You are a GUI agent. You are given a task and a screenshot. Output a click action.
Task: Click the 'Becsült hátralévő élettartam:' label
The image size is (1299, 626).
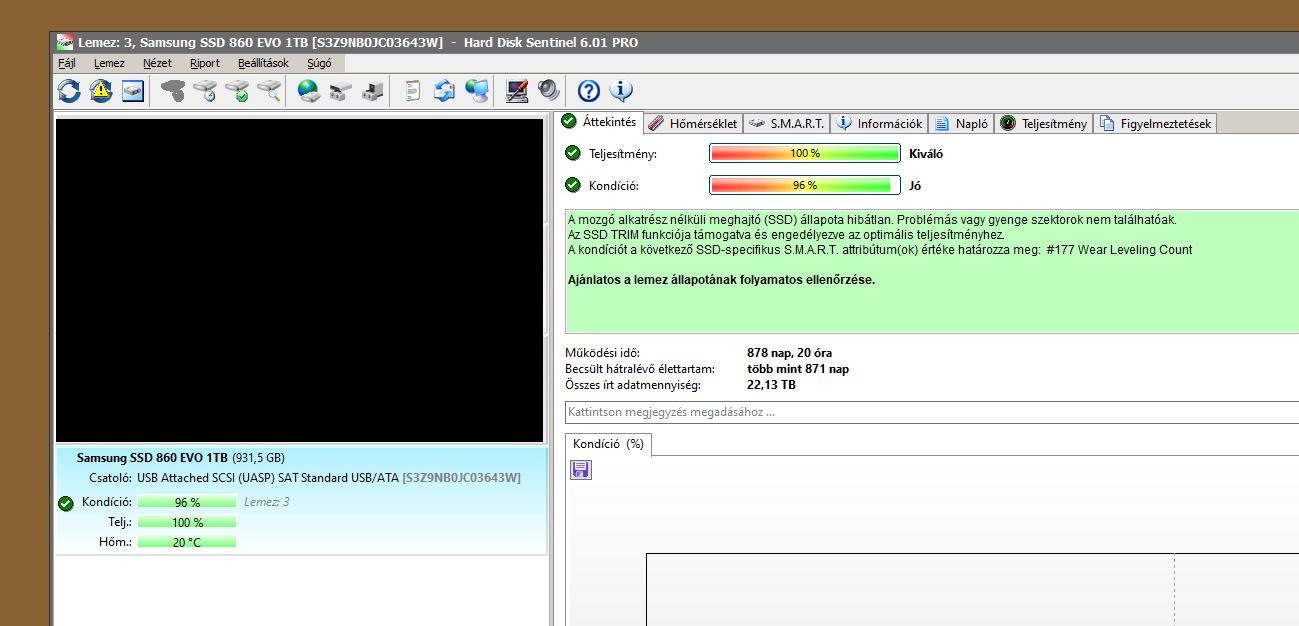641,369
